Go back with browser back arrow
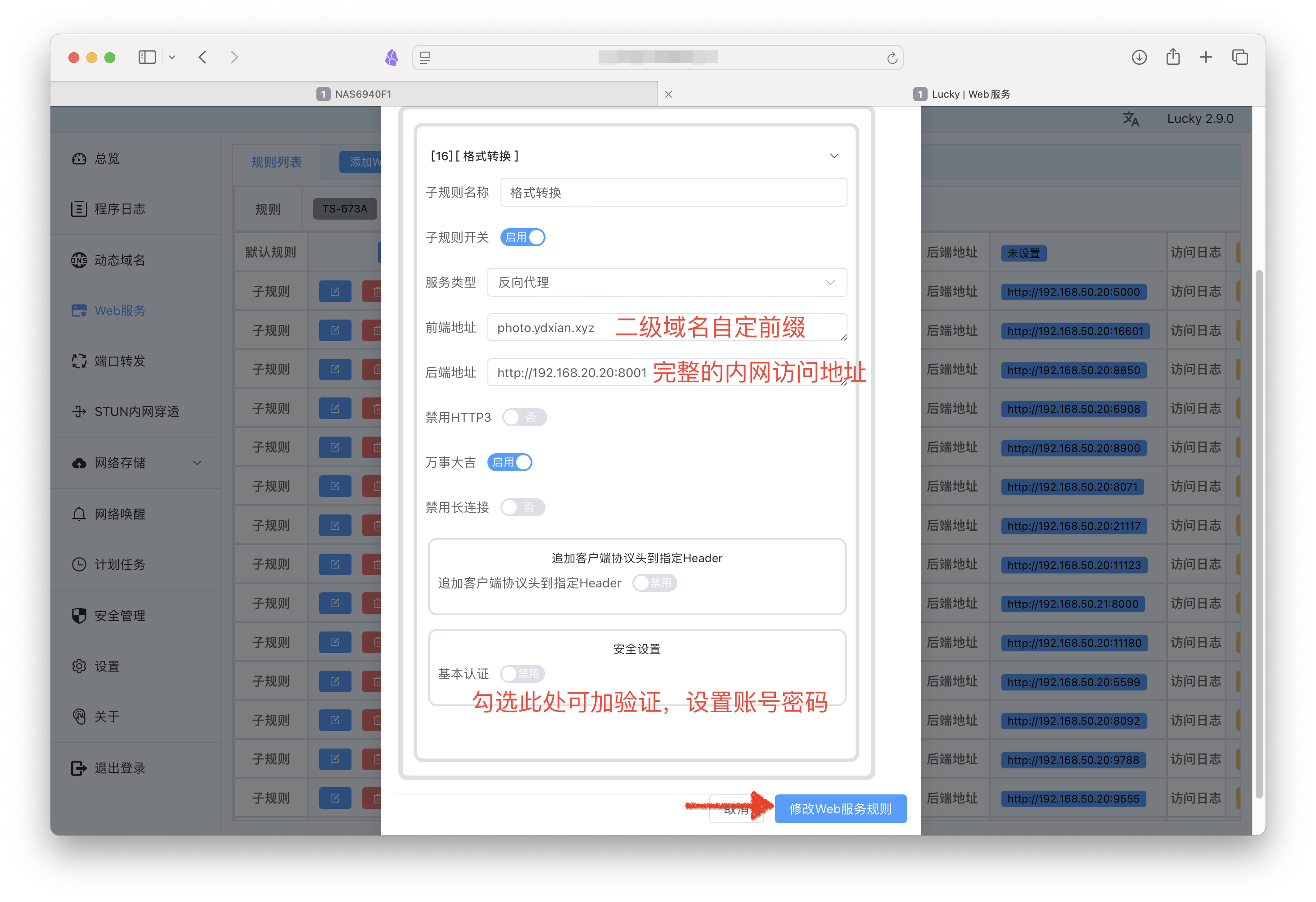1316x902 pixels. (202, 57)
